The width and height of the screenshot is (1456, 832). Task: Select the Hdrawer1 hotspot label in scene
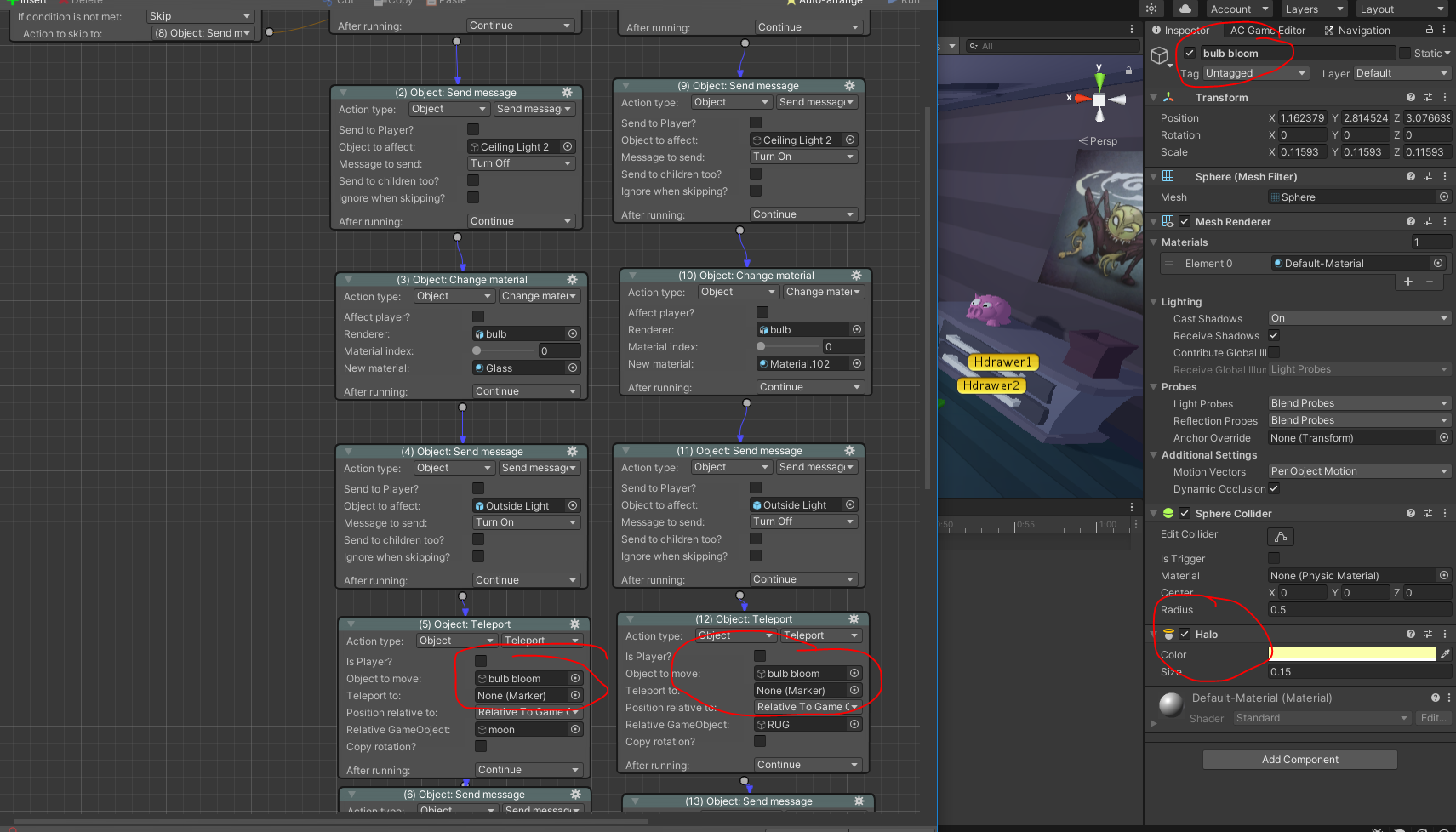click(x=1002, y=362)
